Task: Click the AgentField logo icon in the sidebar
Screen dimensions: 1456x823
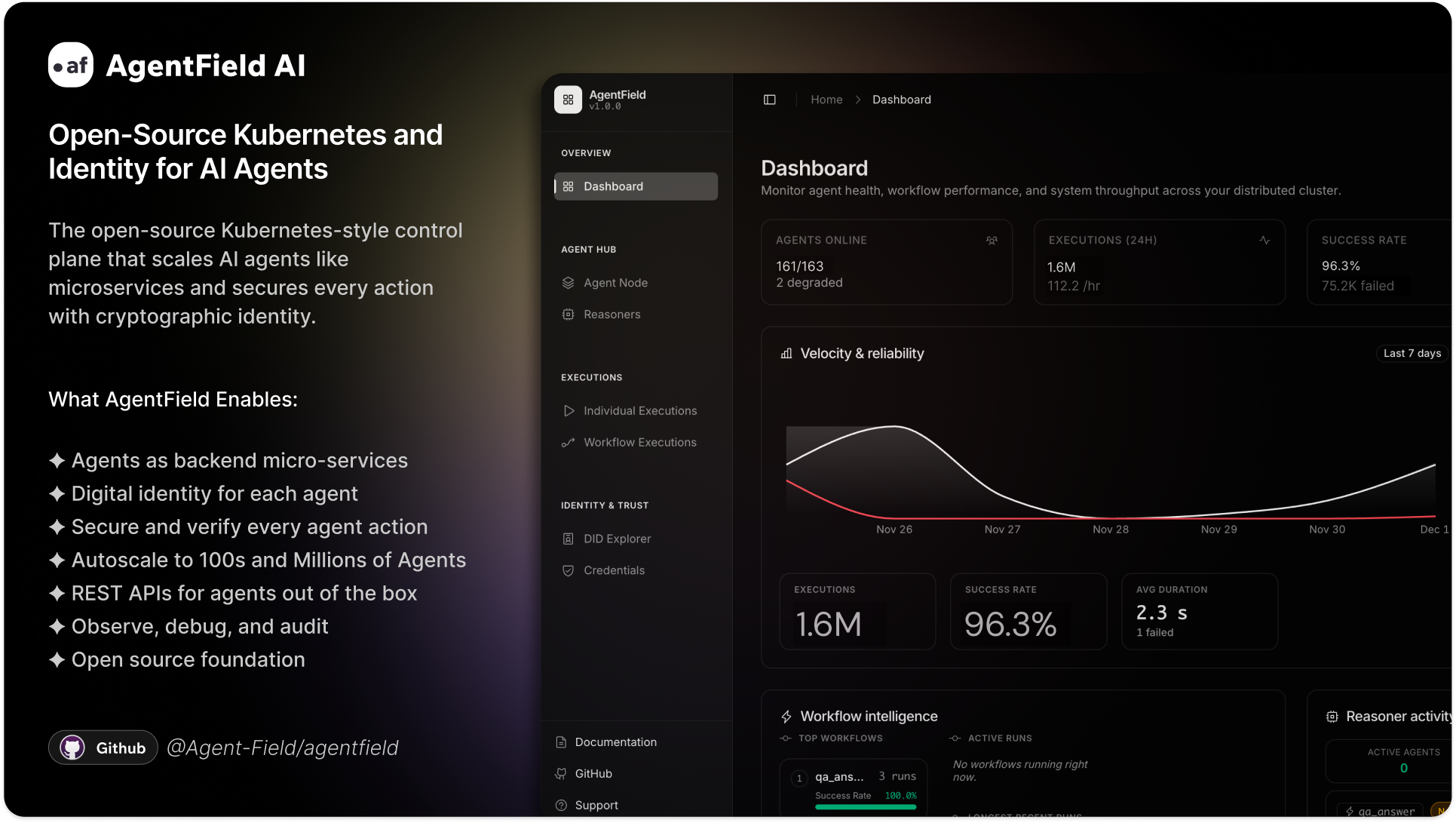Action: [568, 99]
